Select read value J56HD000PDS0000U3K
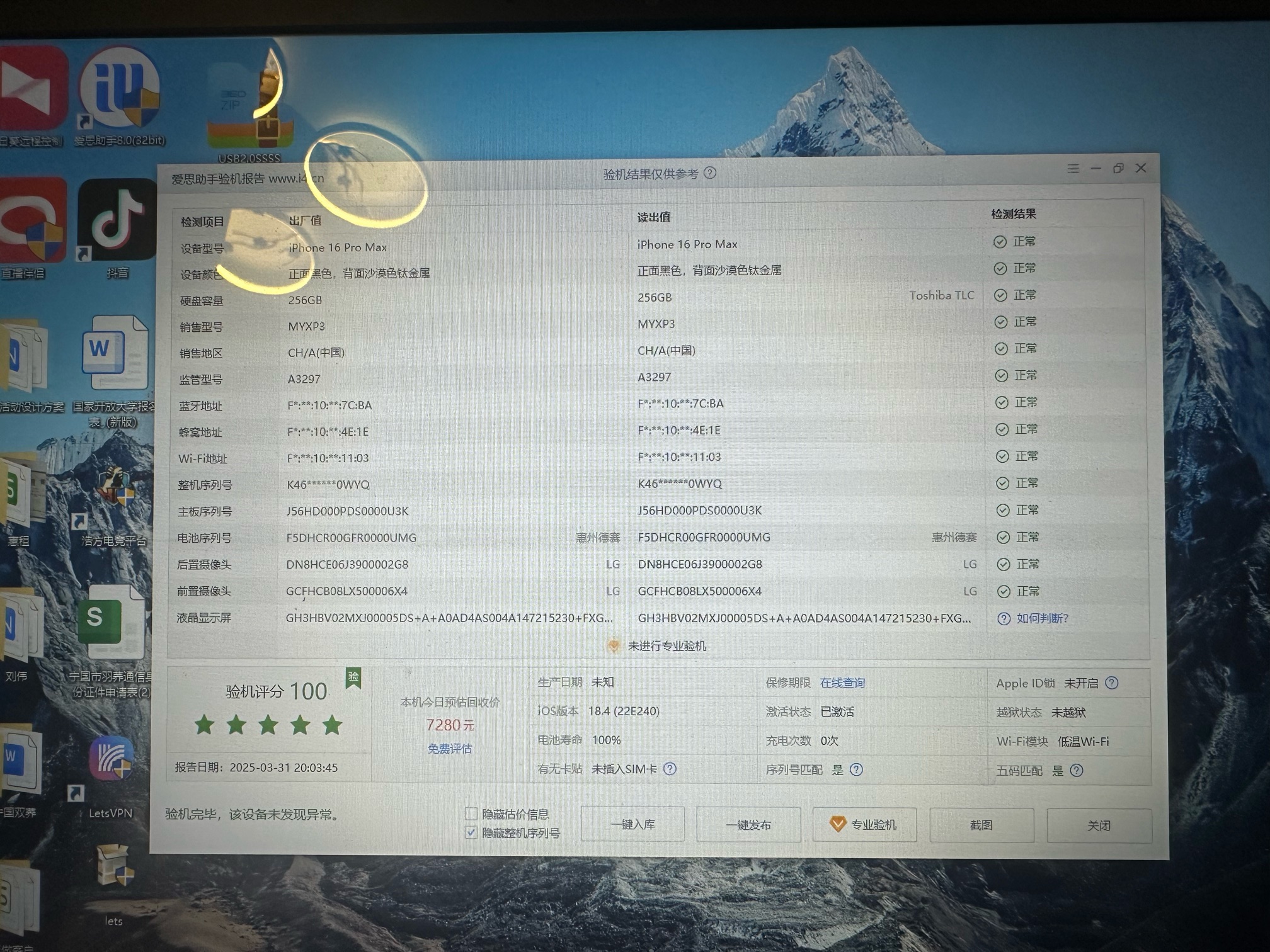The width and height of the screenshot is (1270, 952). click(700, 511)
